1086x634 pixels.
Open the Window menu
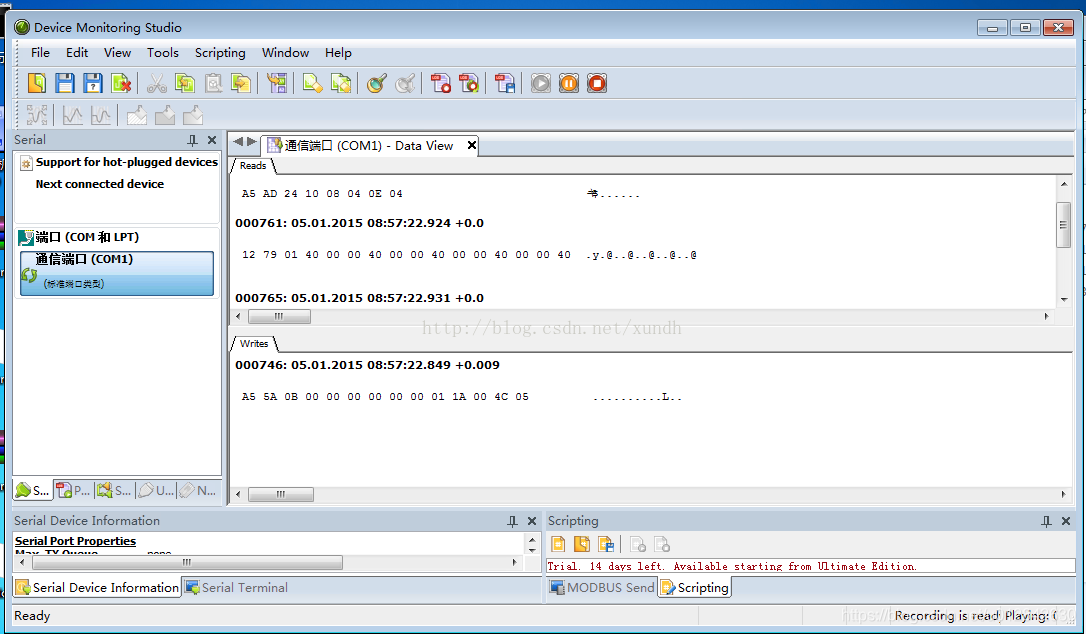pyautogui.click(x=285, y=53)
